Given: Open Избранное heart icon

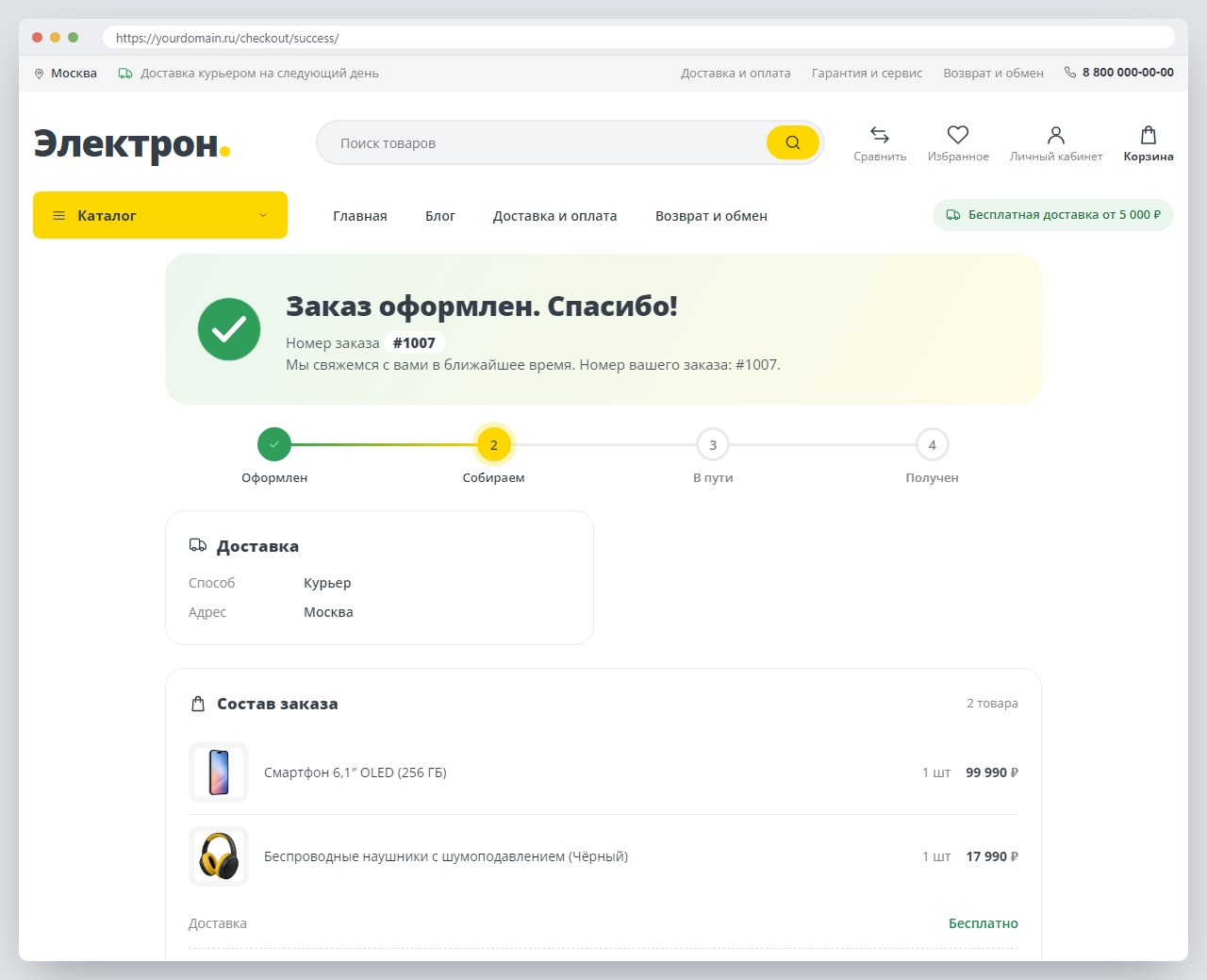Looking at the screenshot, I should point(958,135).
